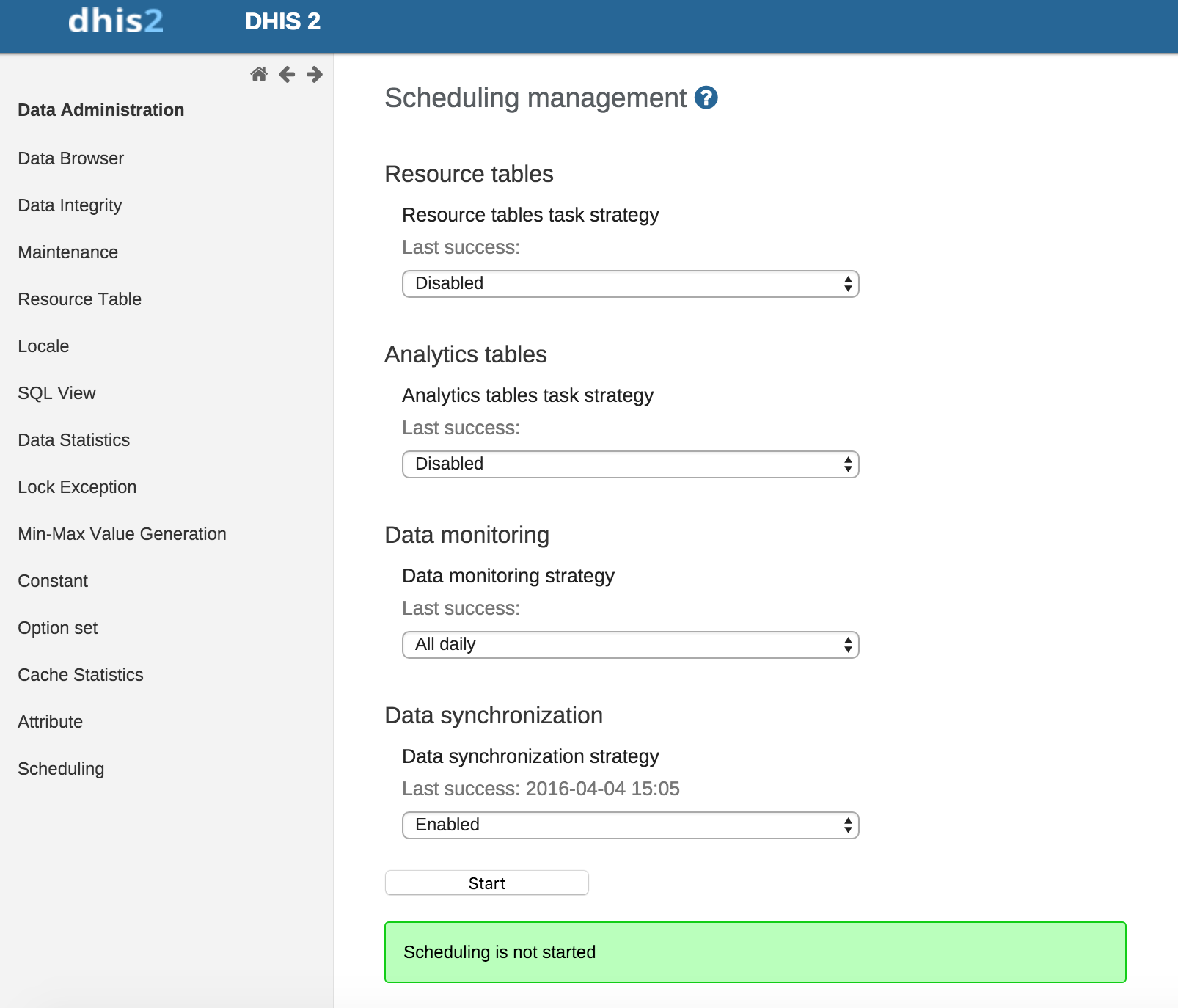Select Scheduling in the sidebar

click(x=61, y=769)
